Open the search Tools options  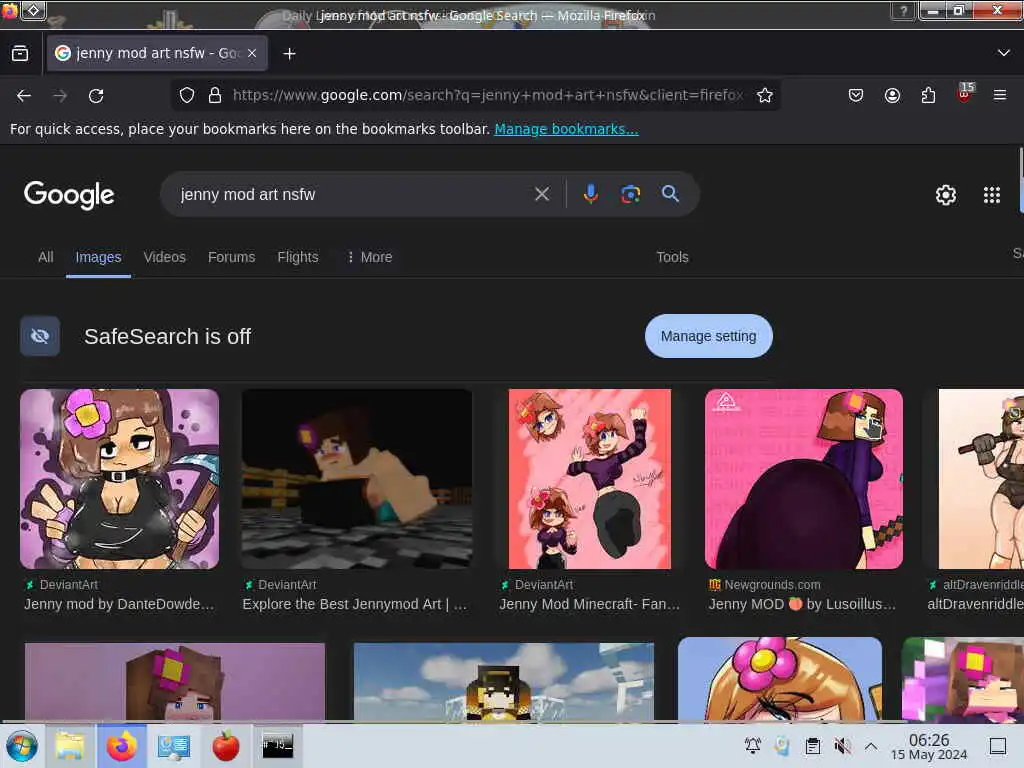click(x=672, y=257)
